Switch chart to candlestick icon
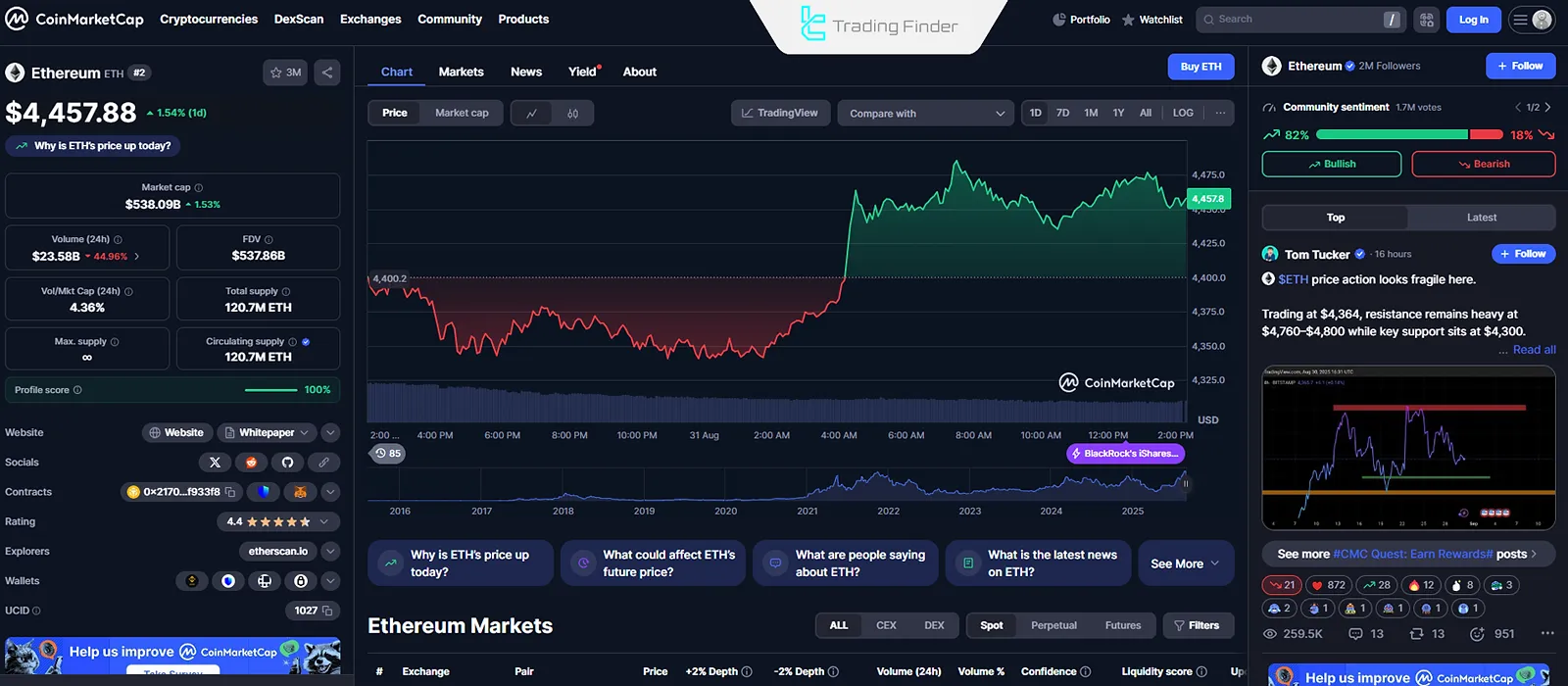1568x686 pixels. [572, 113]
